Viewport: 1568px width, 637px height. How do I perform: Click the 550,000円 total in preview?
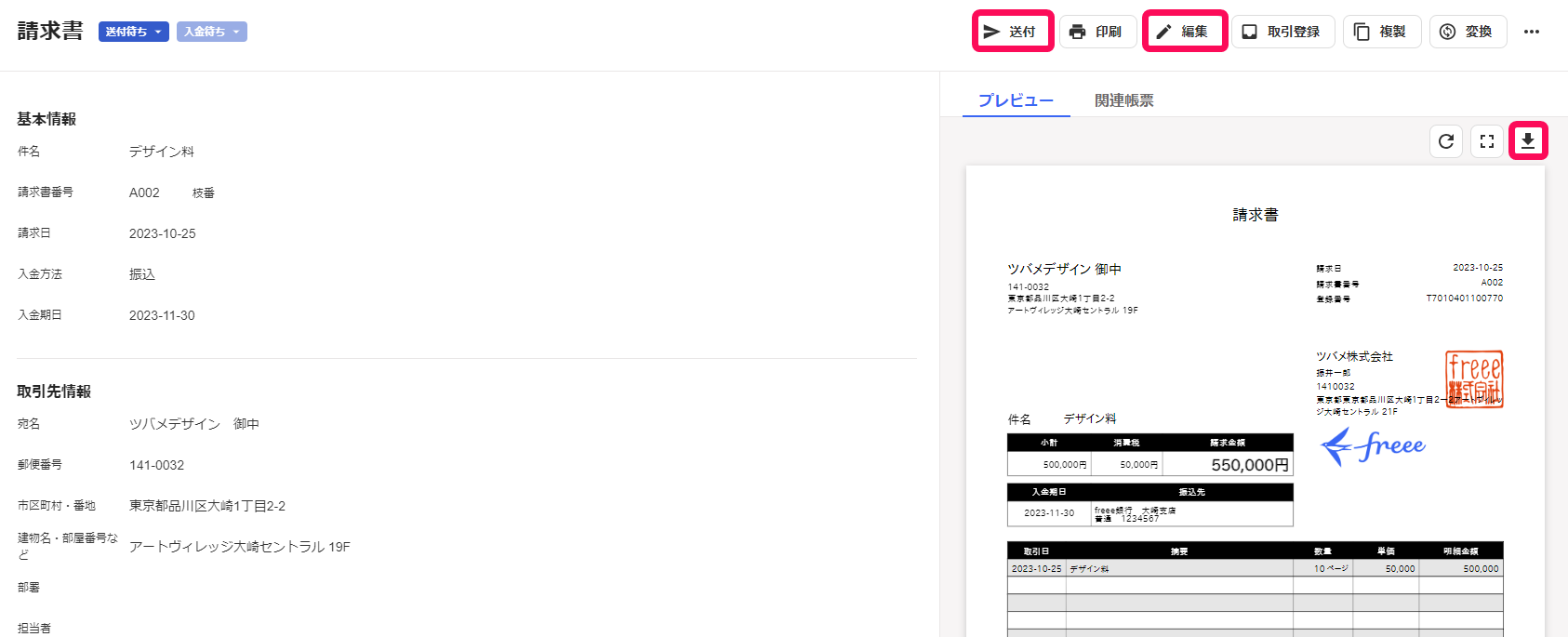[1250, 465]
